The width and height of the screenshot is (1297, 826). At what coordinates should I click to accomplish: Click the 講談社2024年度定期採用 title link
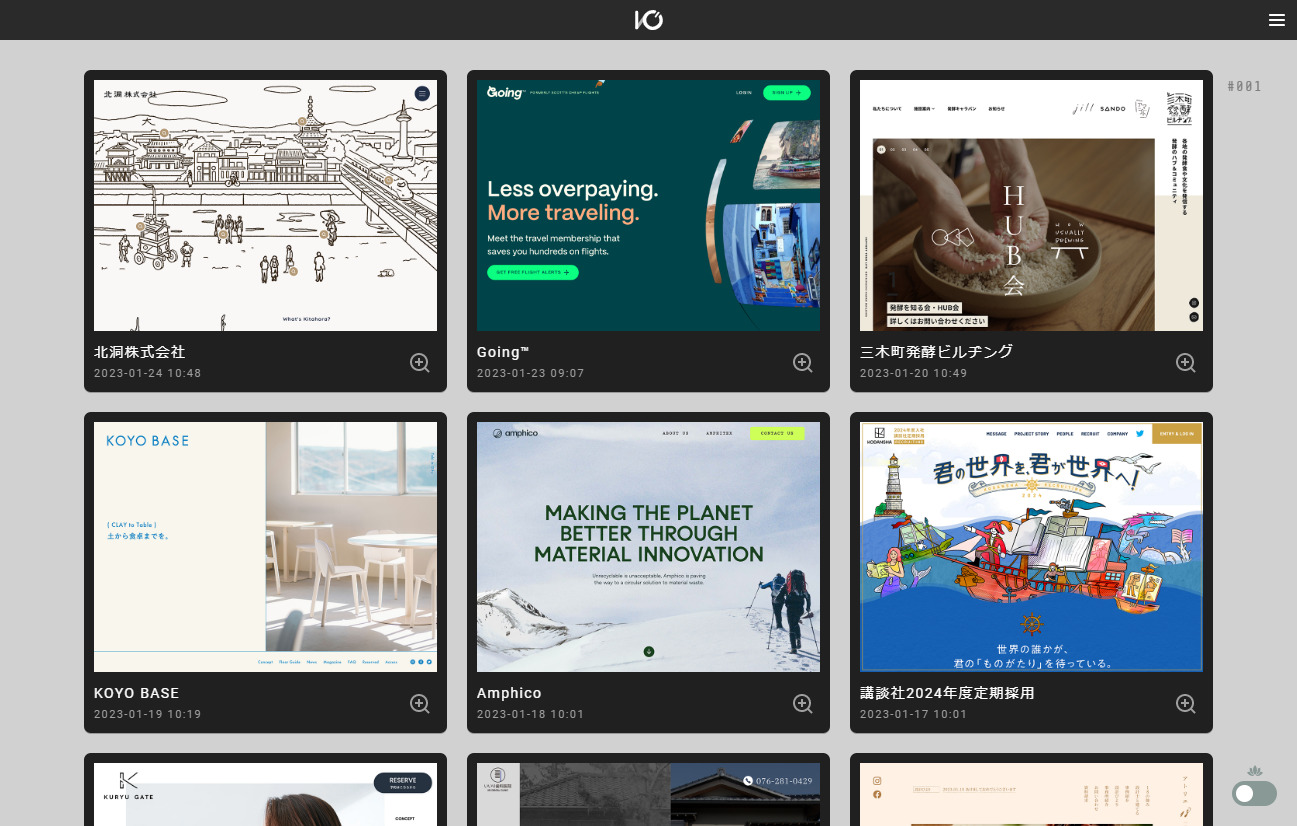click(947, 693)
